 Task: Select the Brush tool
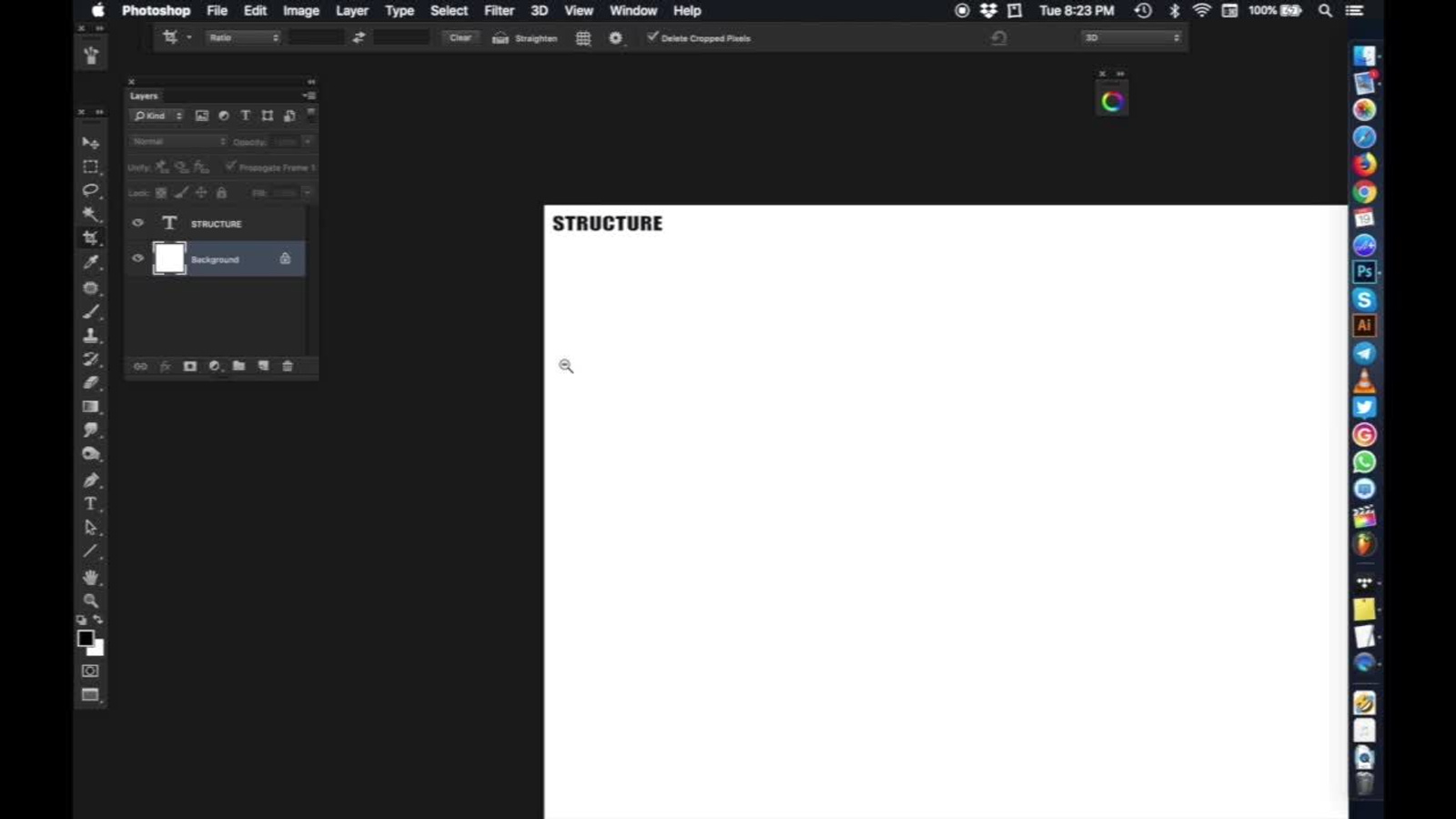91,312
